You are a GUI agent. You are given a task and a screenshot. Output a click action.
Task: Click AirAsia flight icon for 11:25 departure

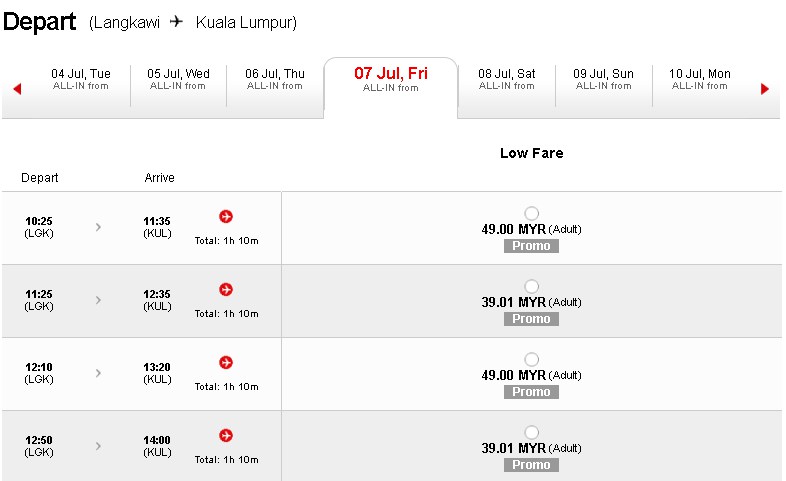coord(226,290)
